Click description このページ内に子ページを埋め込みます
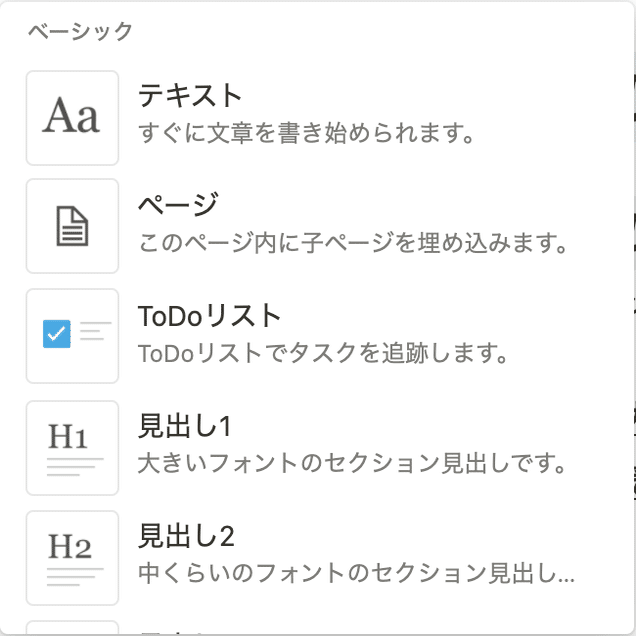This screenshot has height=636, width=636. click(x=352, y=242)
